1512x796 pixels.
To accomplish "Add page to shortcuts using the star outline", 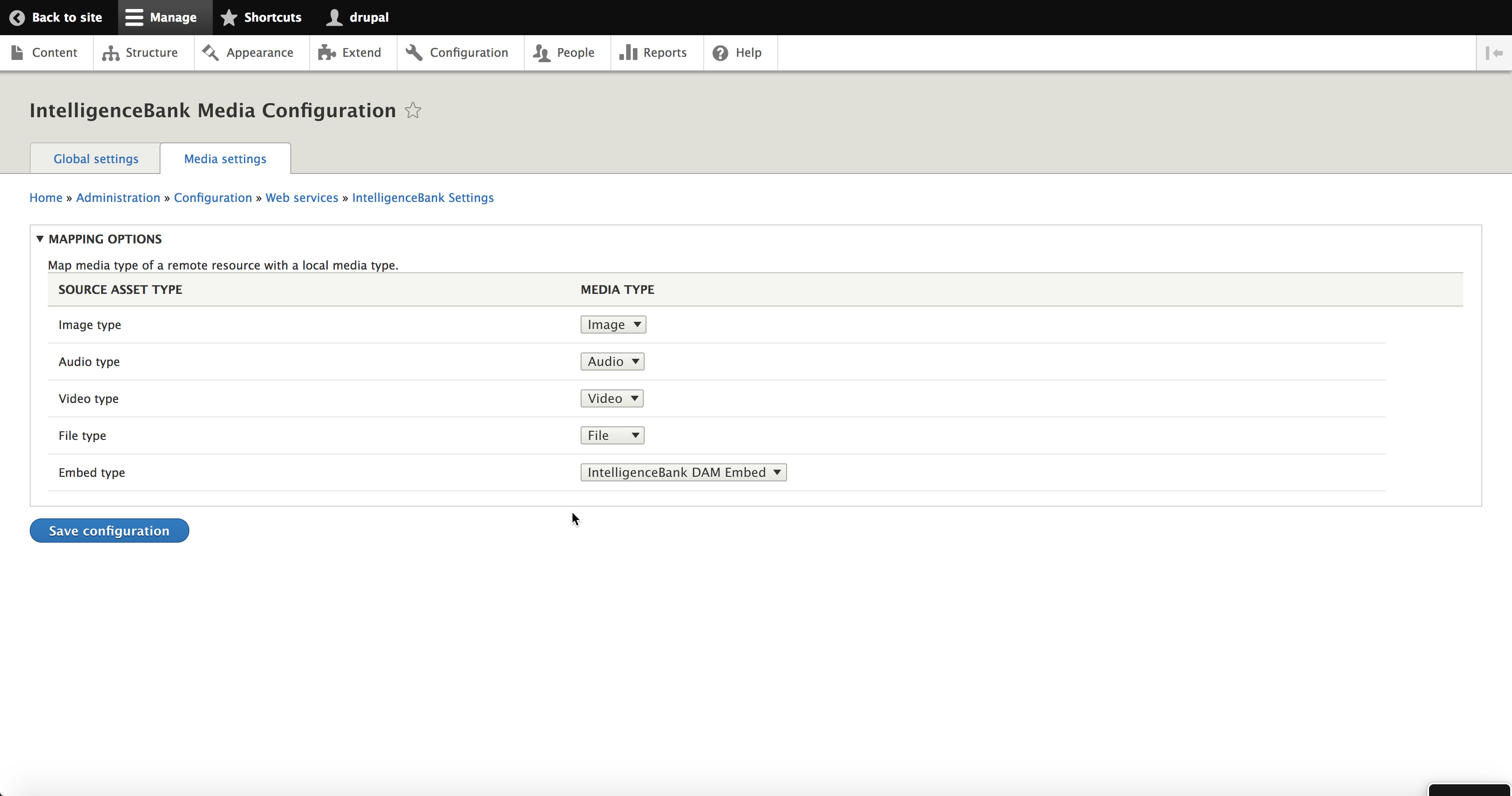I will [412, 110].
